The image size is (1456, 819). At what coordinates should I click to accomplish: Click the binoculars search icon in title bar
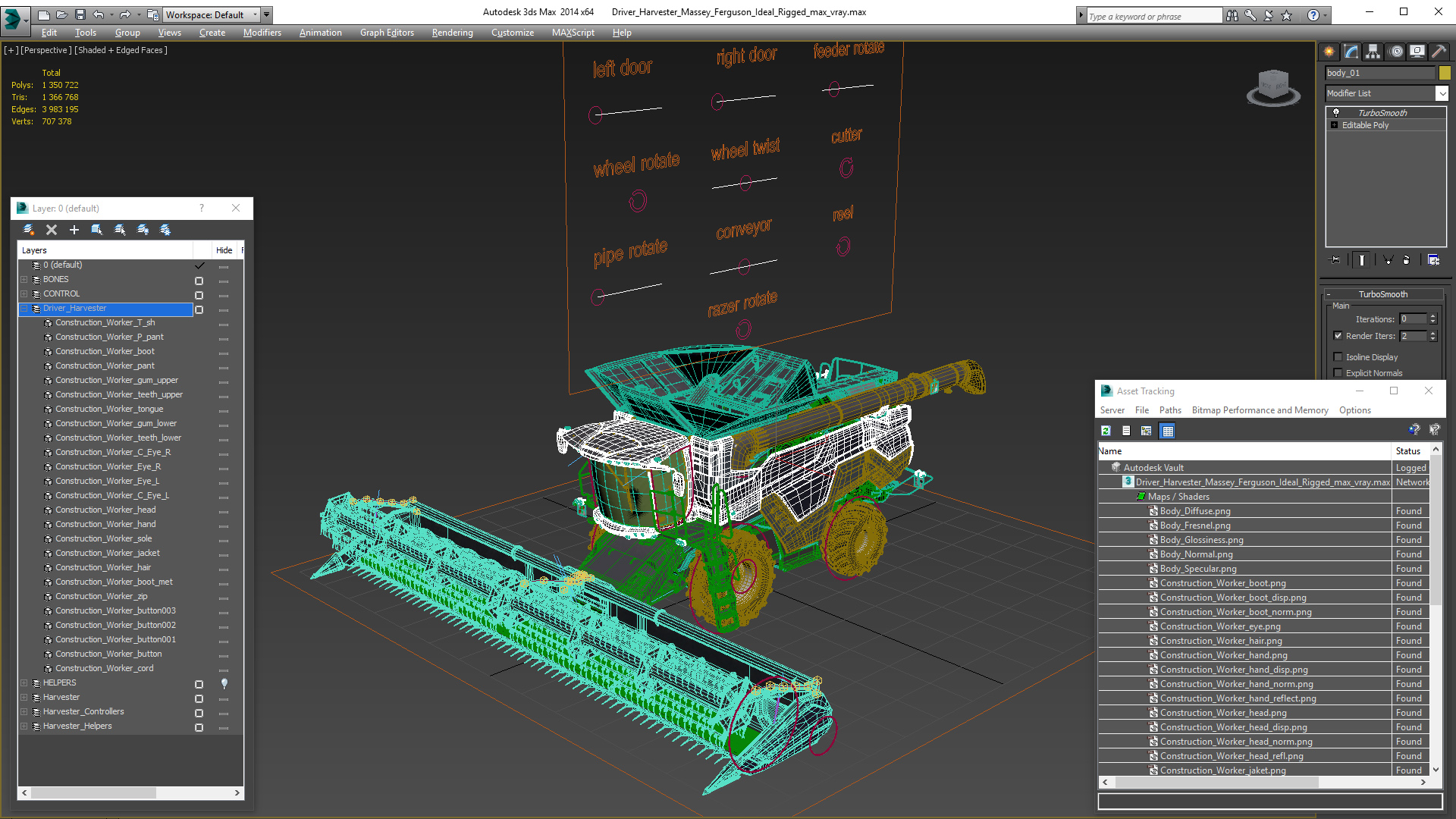point(1232,15)
